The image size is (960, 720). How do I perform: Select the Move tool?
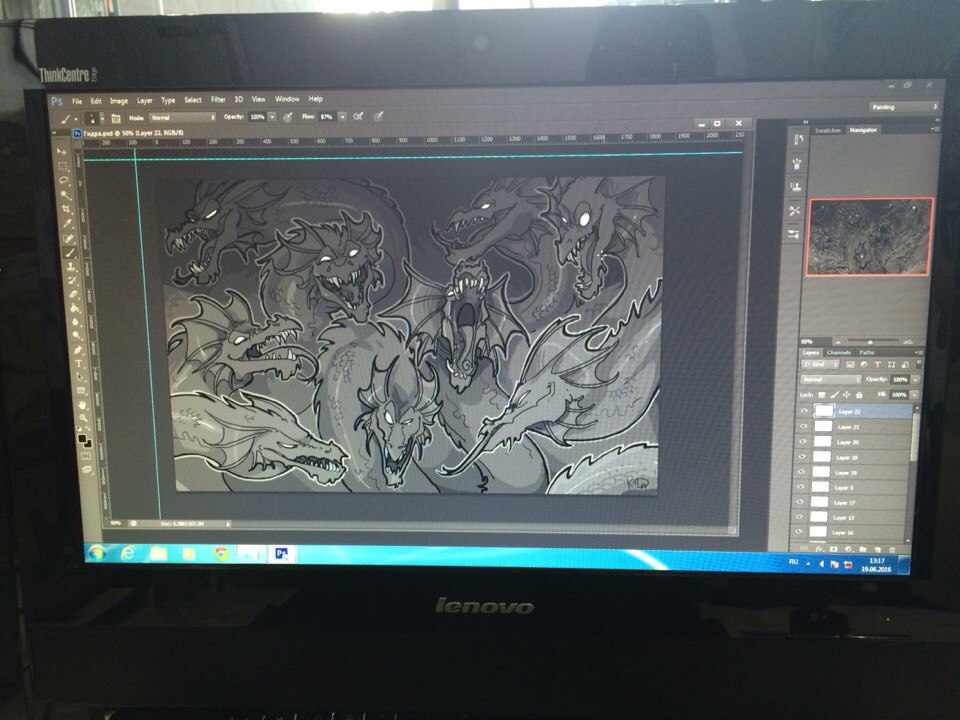click(x=62, y=153)
